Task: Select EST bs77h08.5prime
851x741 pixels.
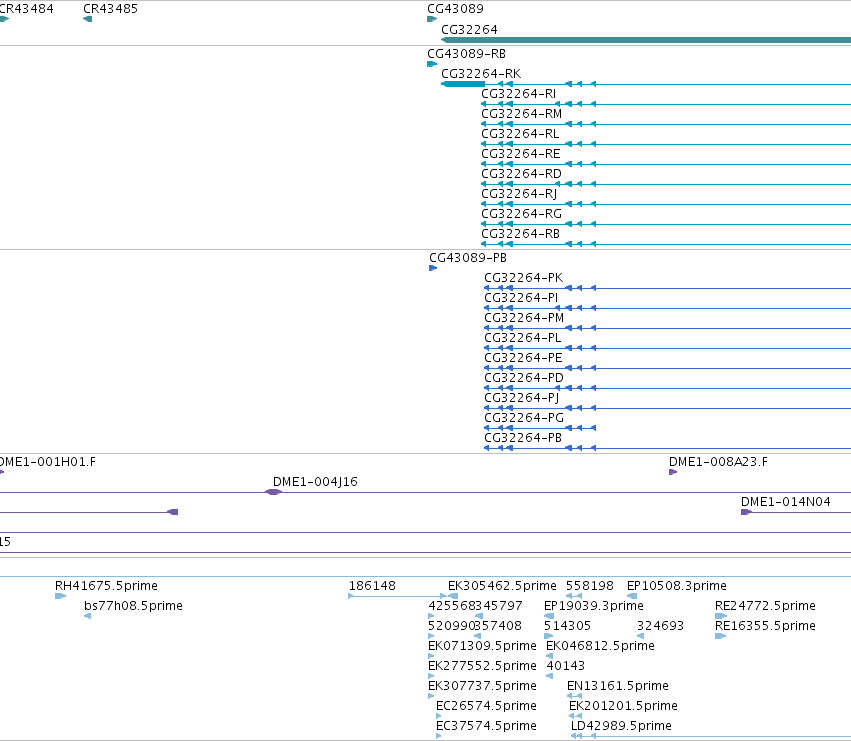Action: (133, 606)
